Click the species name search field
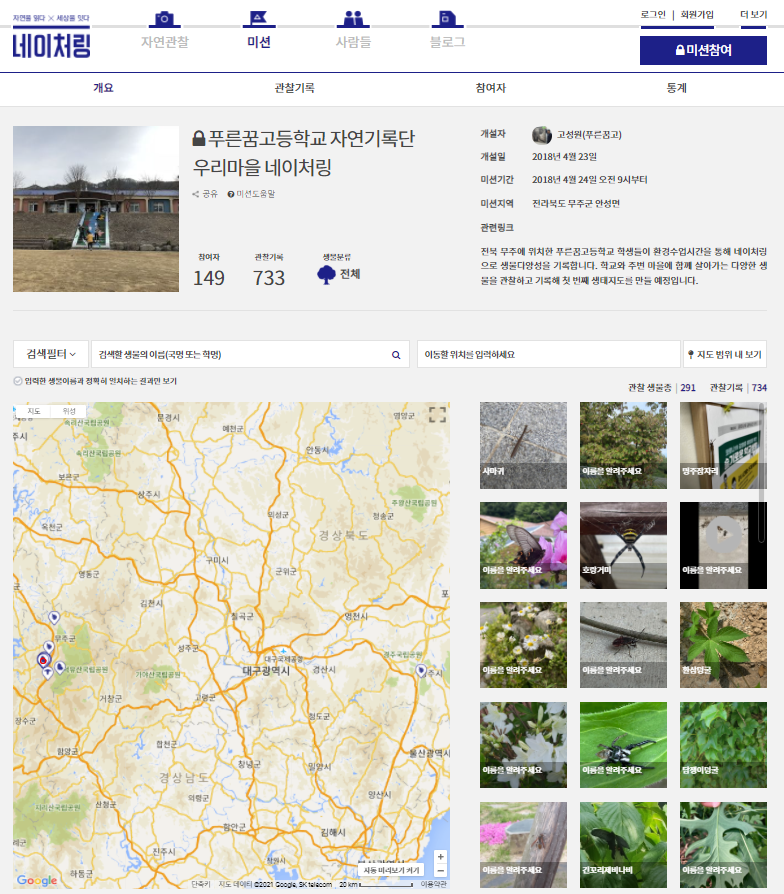The image size is (784, 894). (250, 354)
